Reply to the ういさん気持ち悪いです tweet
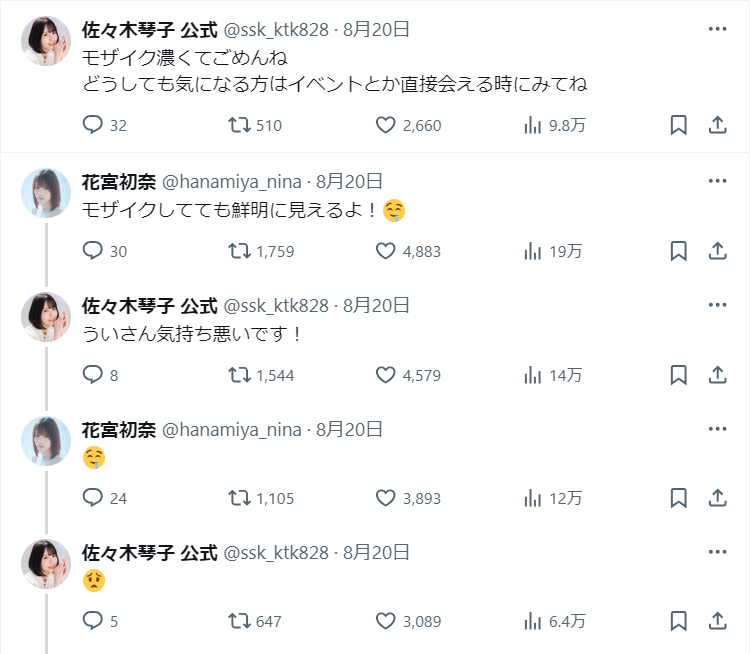The image size is (750, 654). (x=93, y=375)
